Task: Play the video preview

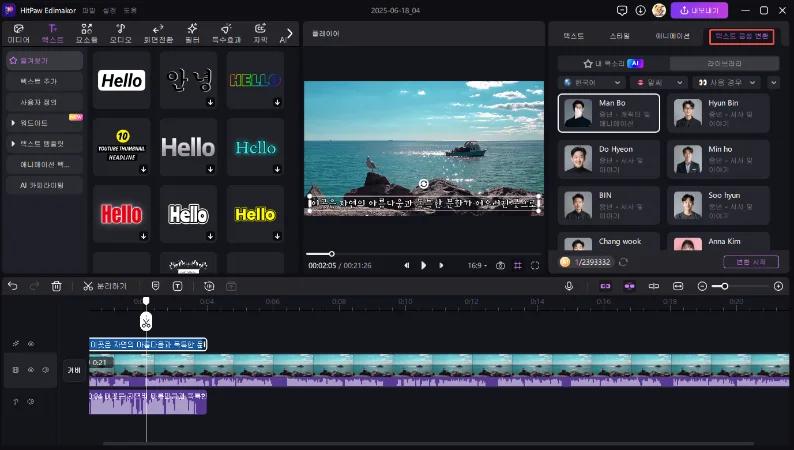Action: [423, 265]
